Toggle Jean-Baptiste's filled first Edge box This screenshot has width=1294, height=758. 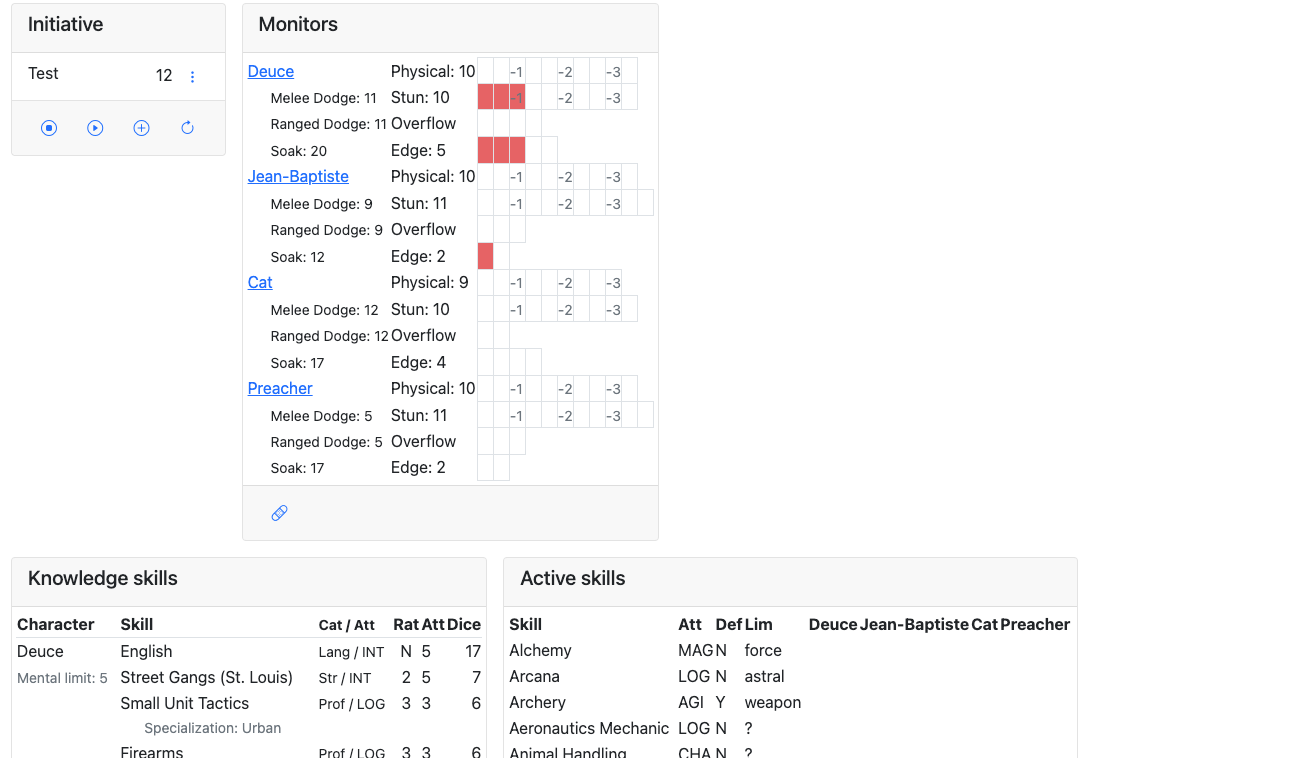pyautogui.click(x=486, y=256)
